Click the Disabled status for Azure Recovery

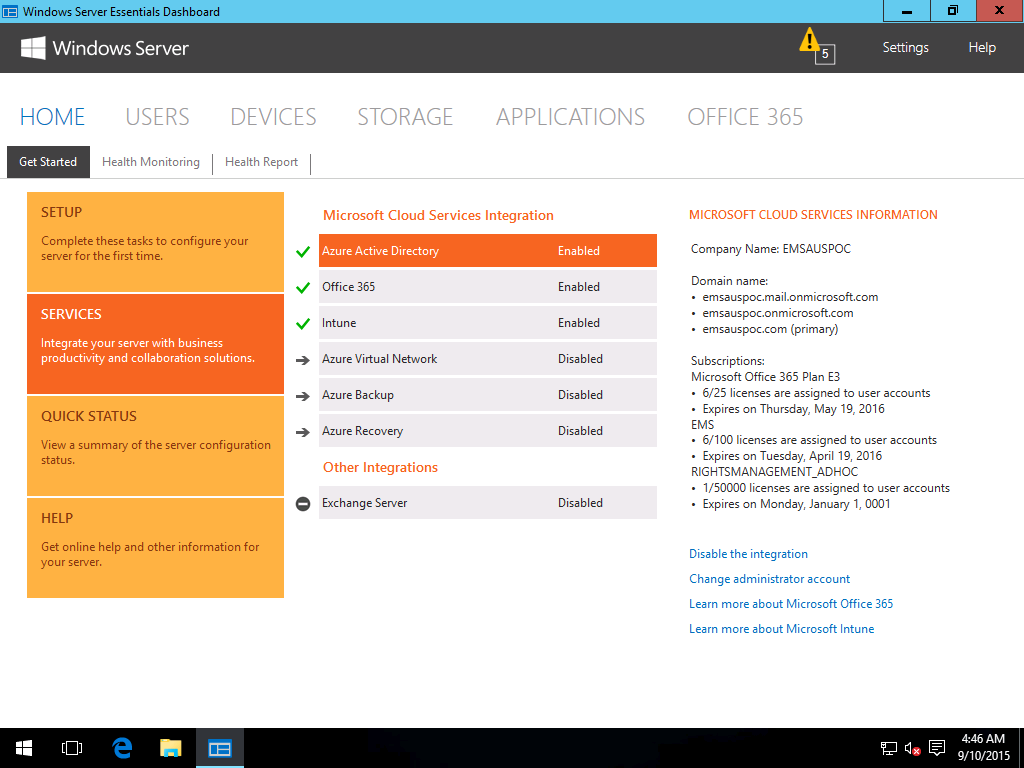click(x=580, y=430)
